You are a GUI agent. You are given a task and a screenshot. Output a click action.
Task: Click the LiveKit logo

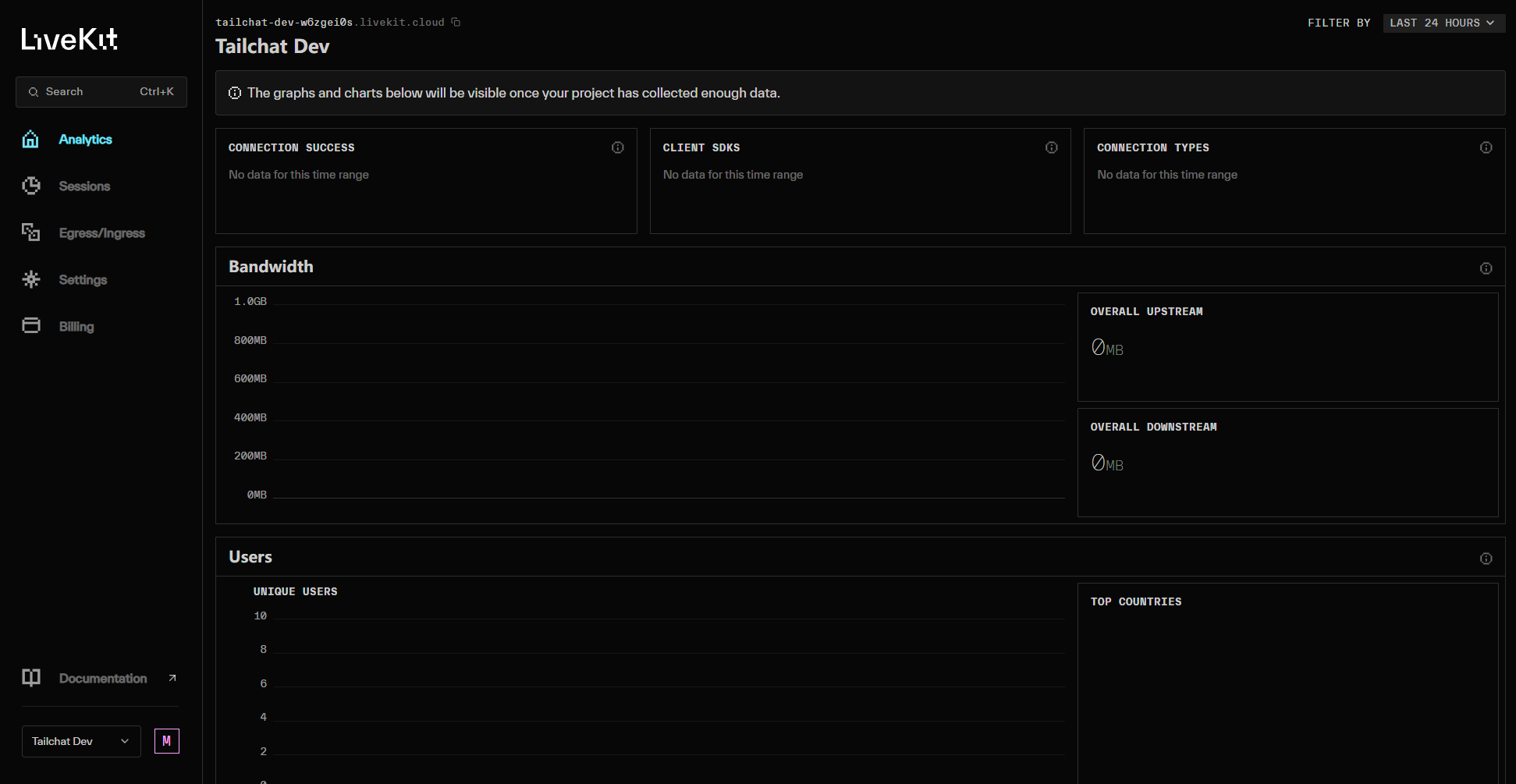[69, 39]
